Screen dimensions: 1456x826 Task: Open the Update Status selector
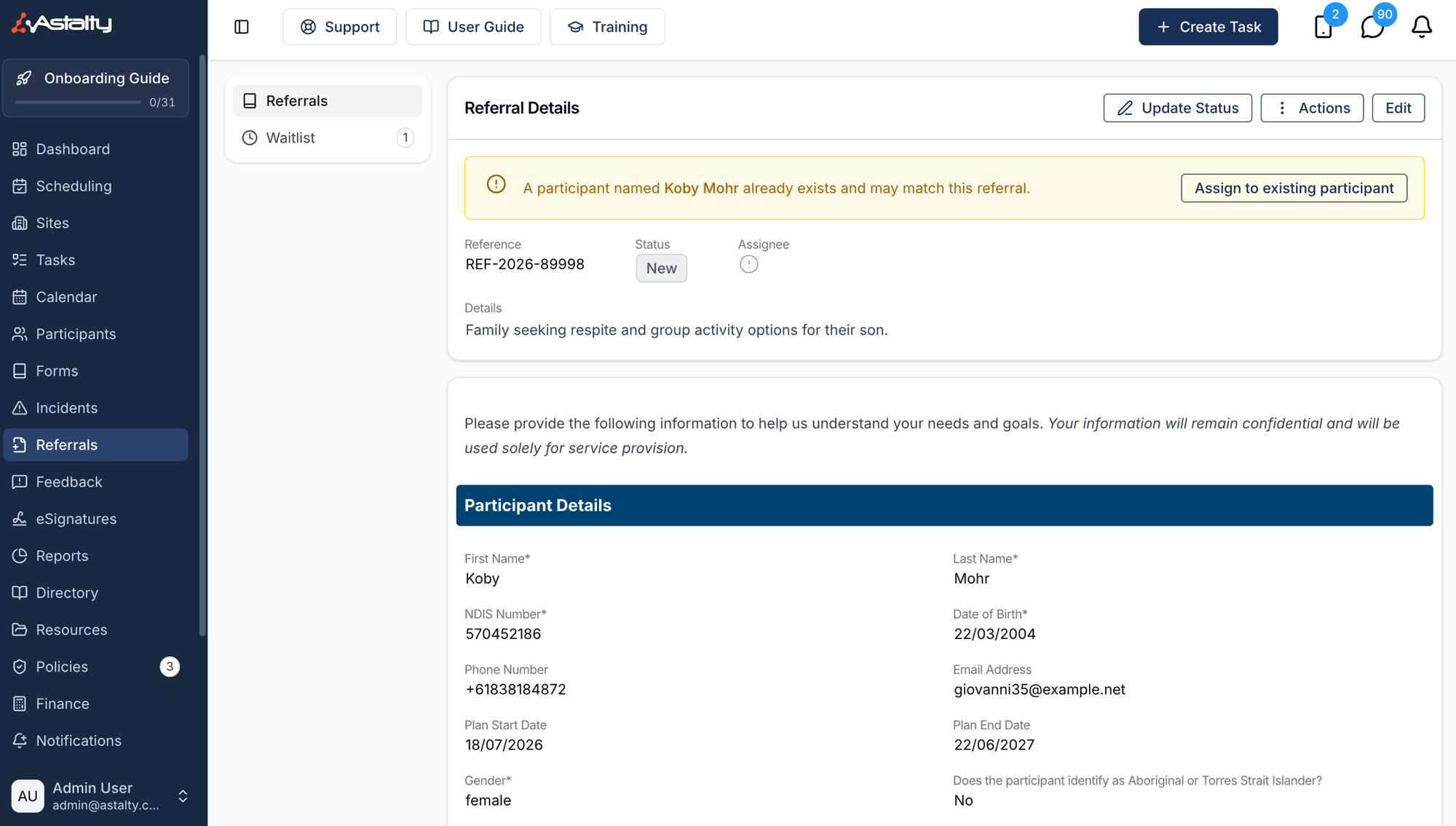click(1177, 108)
